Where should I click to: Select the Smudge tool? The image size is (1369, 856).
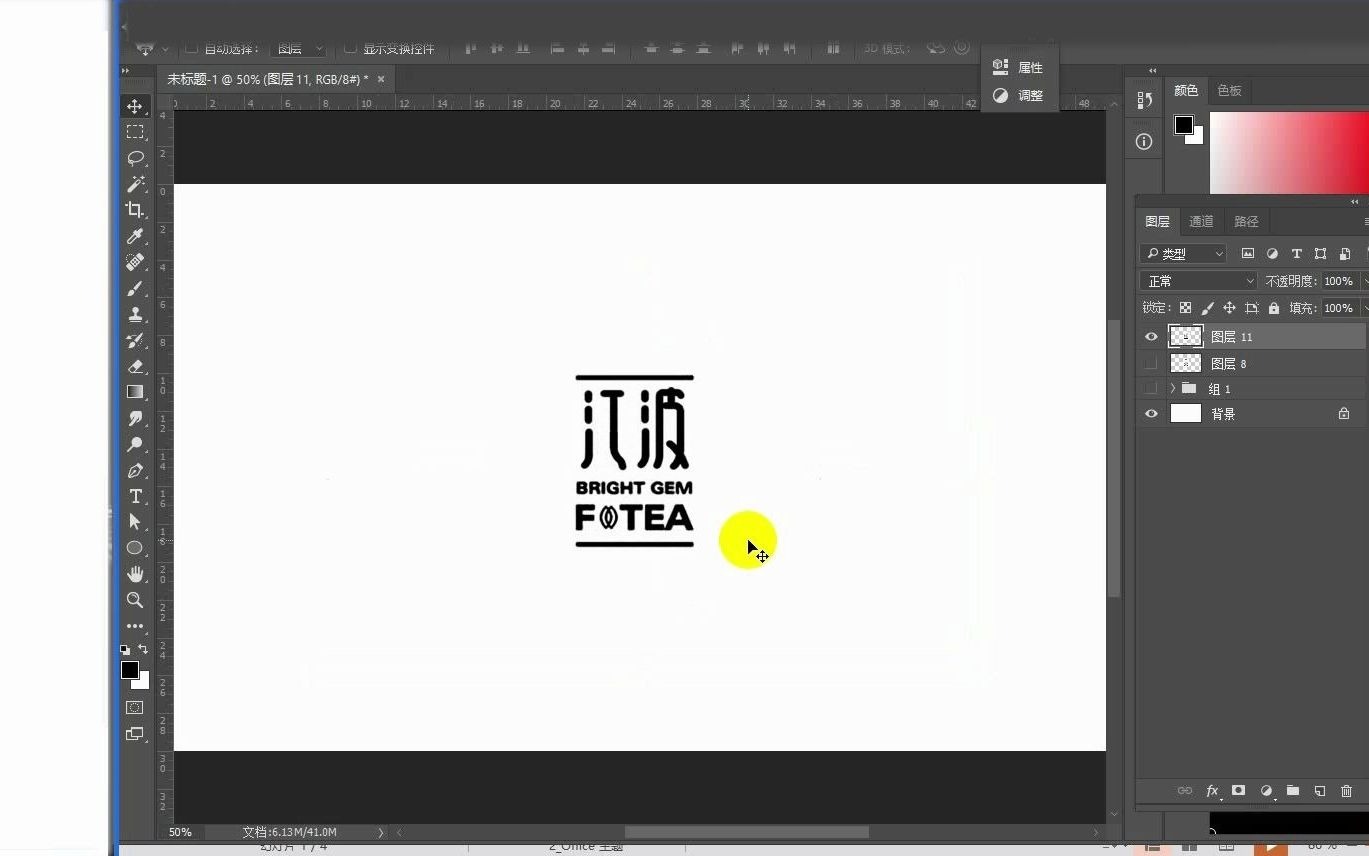tap(135, 418)
